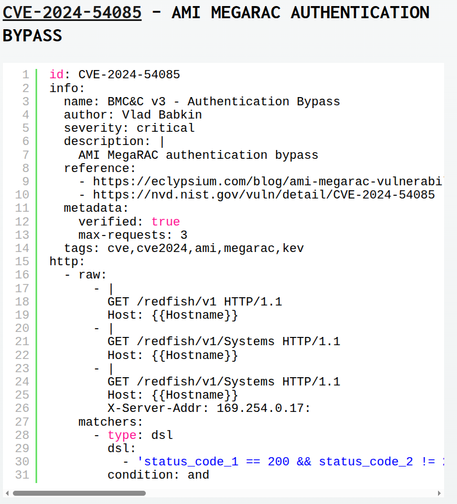Click 'GET /redfish/v1/Systems HTTP/1.1' on line 21
Image resolution: width=457 pixels, height=504 pixels.
coord(224,341)
